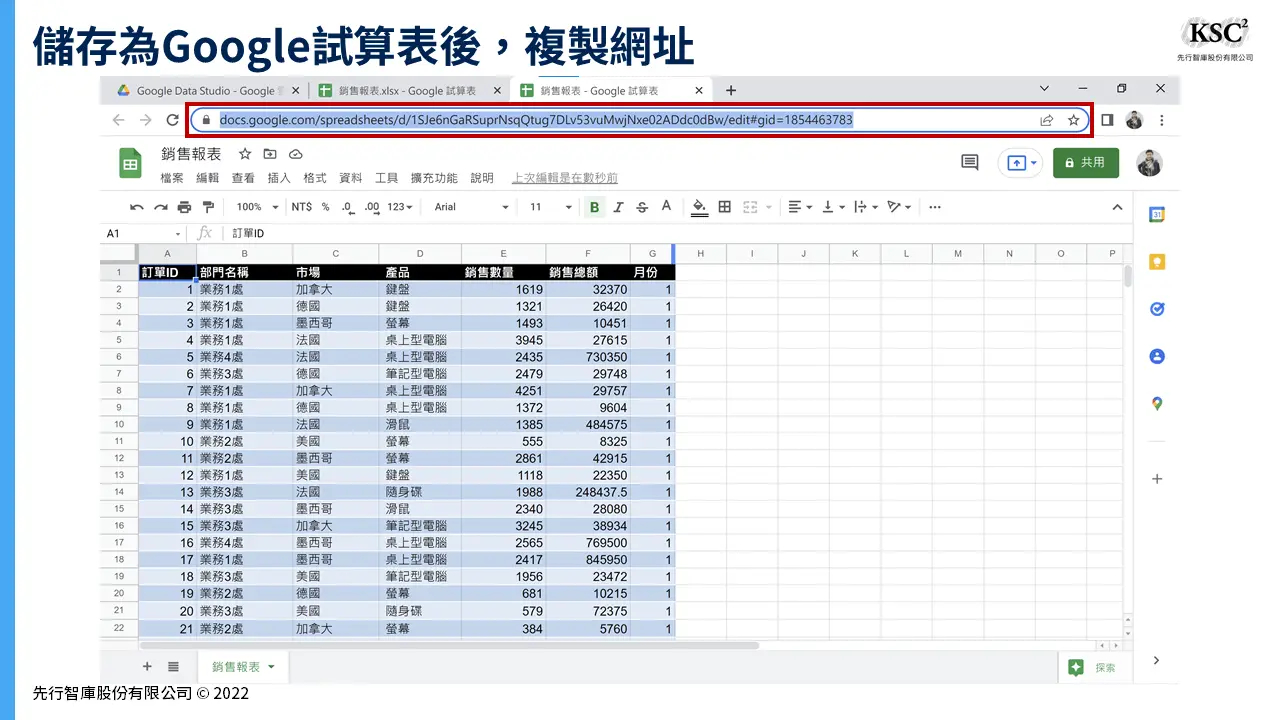The width and height of the screenshot is (1280, 720).
Task: Toggle bold formatting
Action: (595, 207)
